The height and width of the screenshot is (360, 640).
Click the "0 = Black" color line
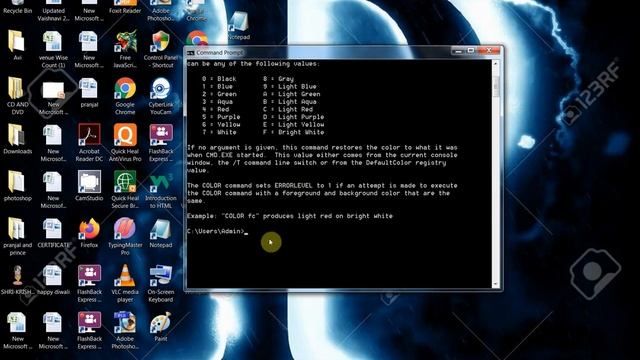point(219,79)
